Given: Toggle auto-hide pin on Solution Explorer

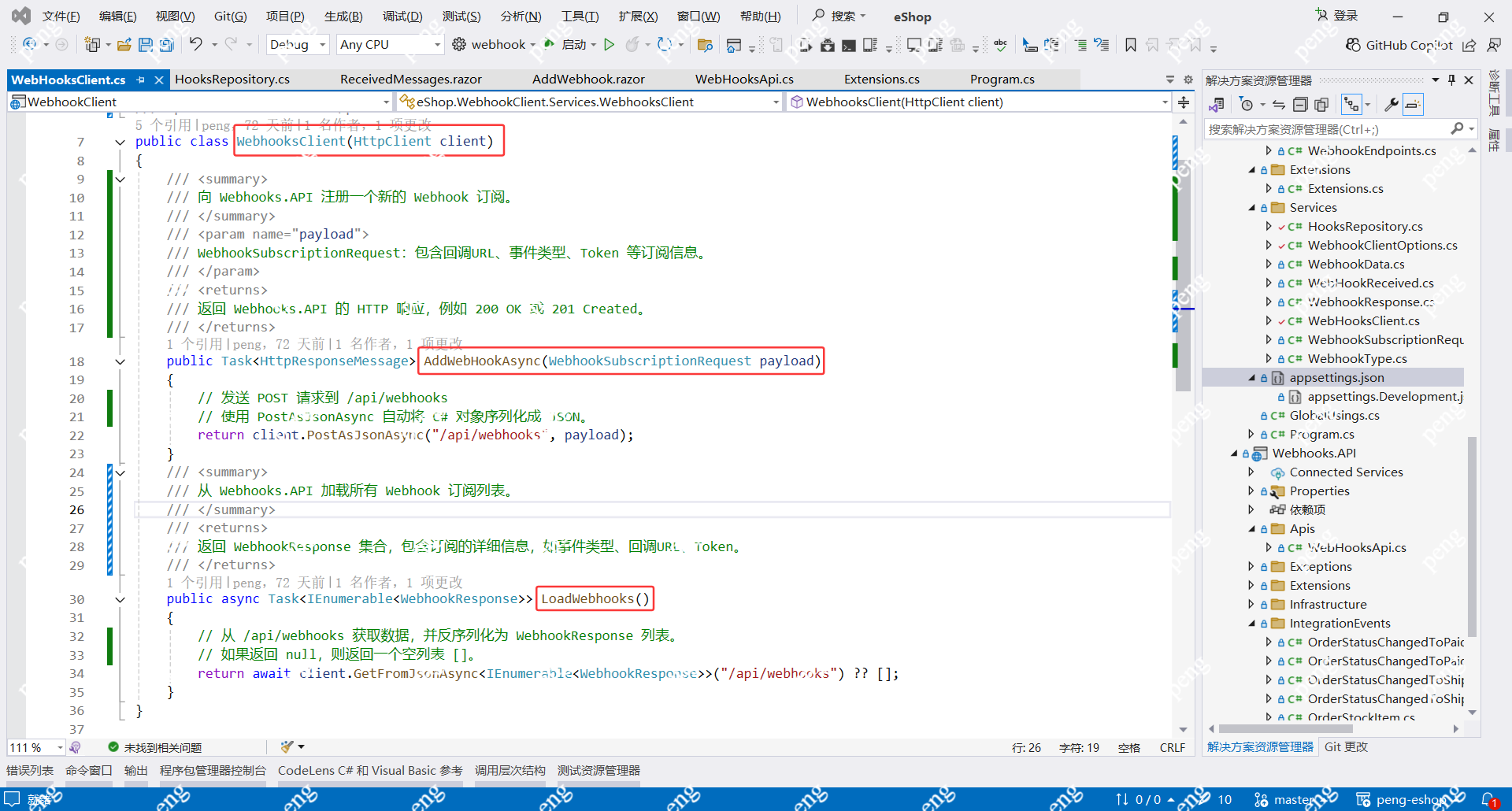Looking at the screenshot, I should tap(1451, 80).
